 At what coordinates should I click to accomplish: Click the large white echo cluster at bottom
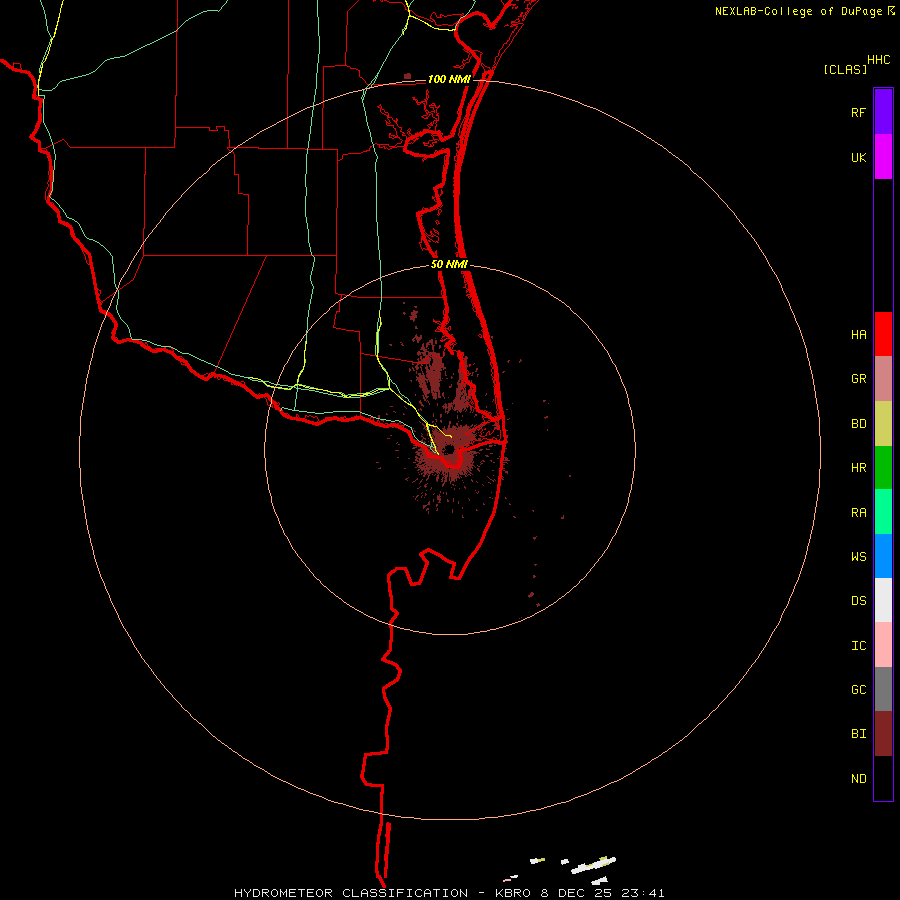(594, 865)
